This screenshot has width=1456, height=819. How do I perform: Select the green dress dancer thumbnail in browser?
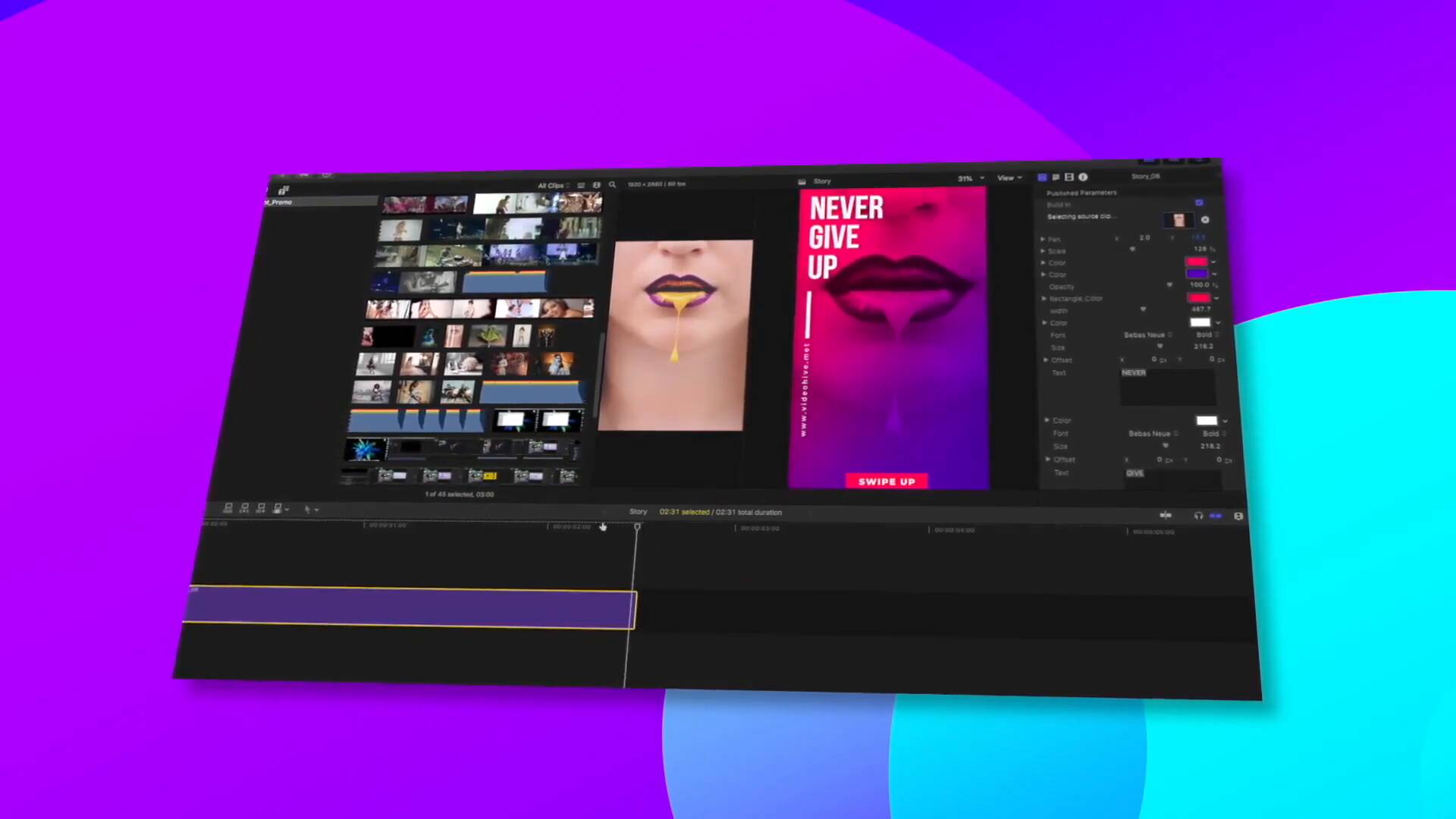coord(487,335)
